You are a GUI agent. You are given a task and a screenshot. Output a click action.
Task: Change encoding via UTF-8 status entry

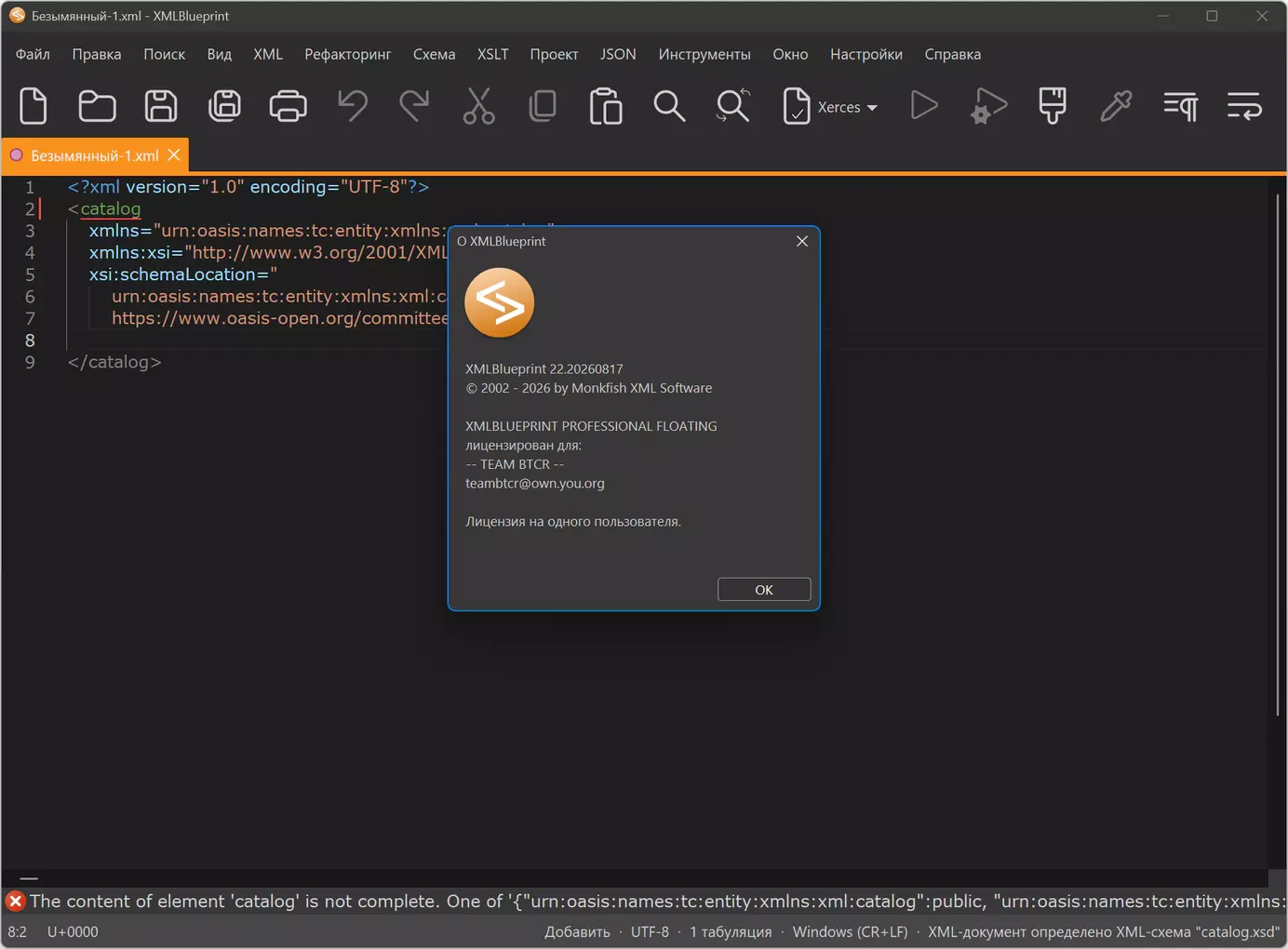coord(650,931)
